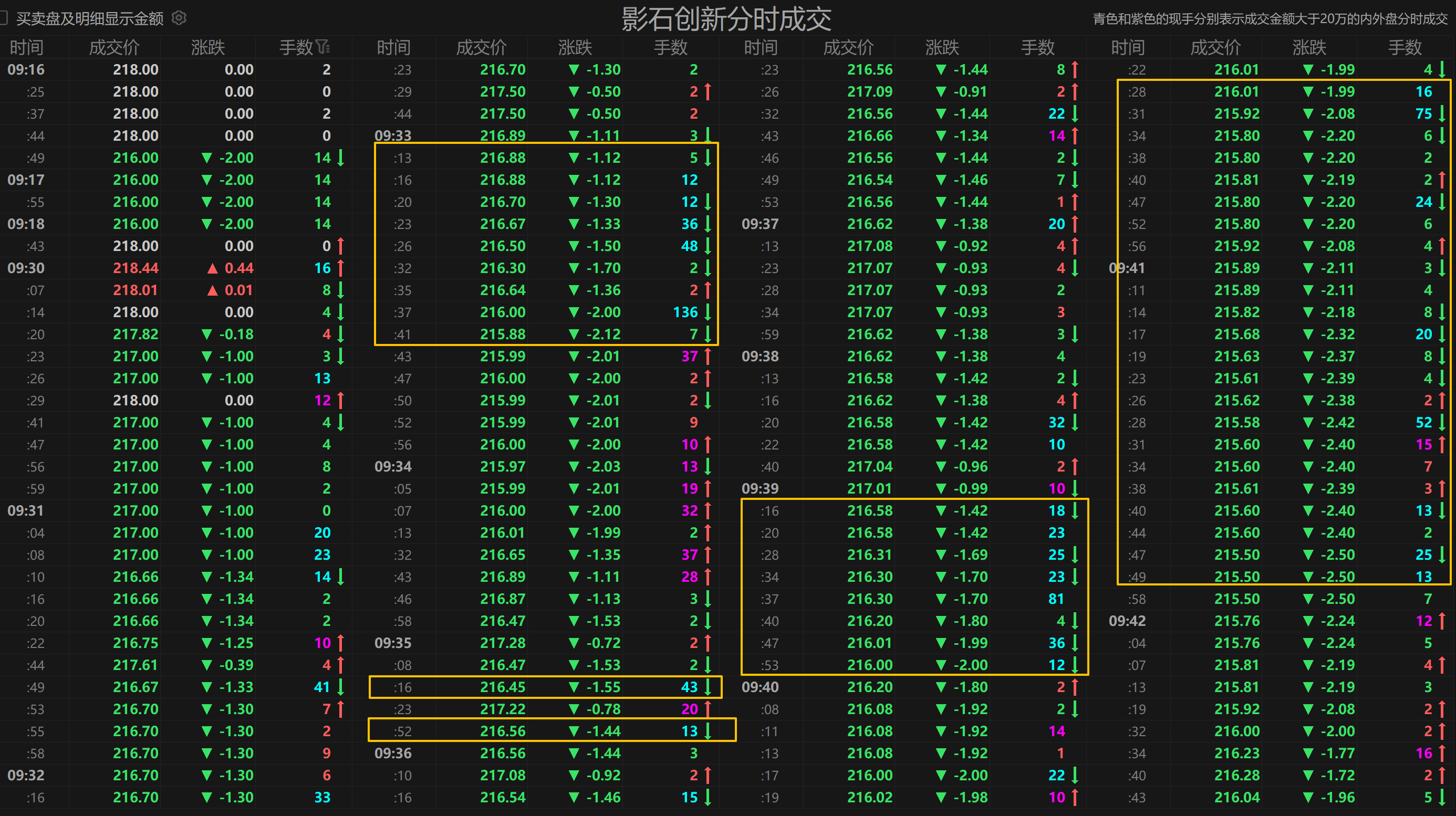The image size is (1456, 816).
Task: Click the second 时间 column header
Action: 393,47
